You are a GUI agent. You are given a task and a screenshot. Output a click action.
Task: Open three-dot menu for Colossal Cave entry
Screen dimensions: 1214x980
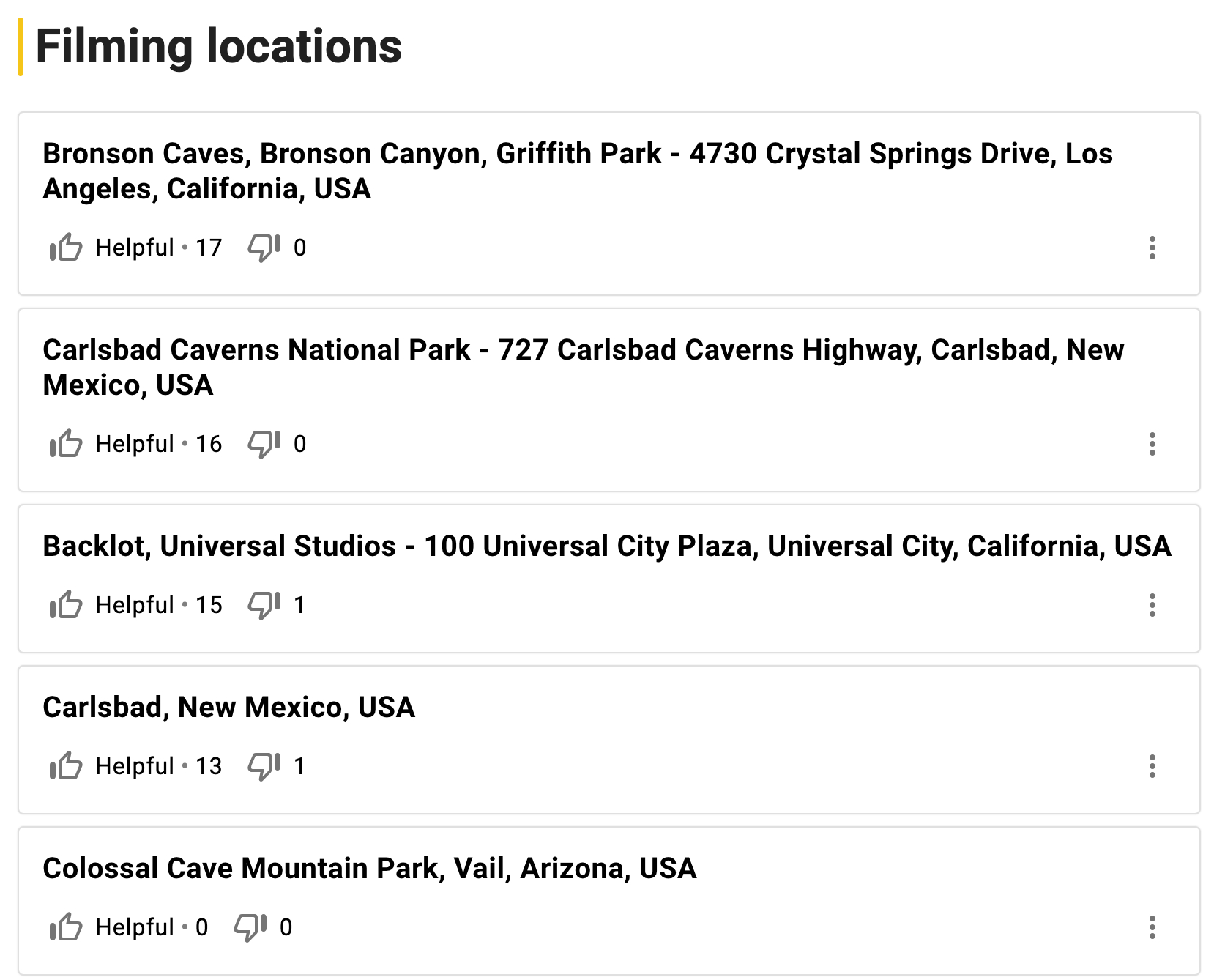(1152, 927)
